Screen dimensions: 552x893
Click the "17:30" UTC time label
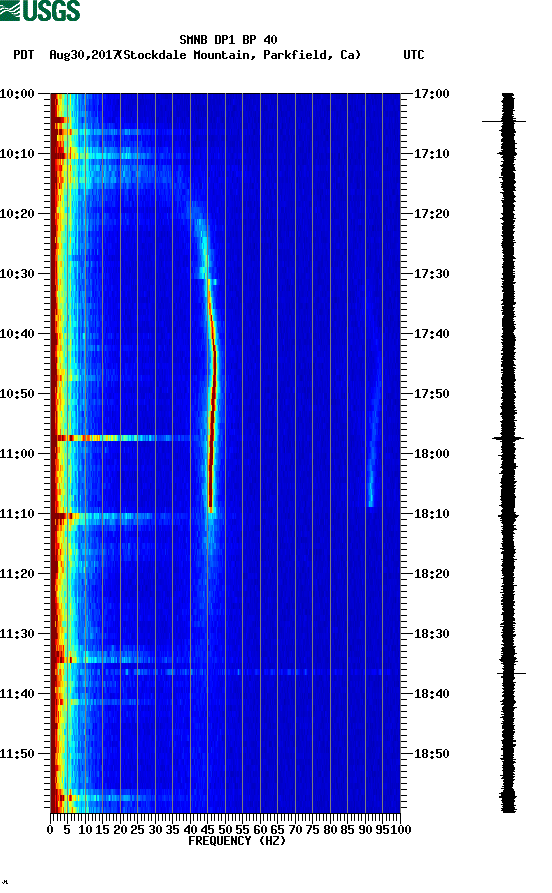pos(432,273)
